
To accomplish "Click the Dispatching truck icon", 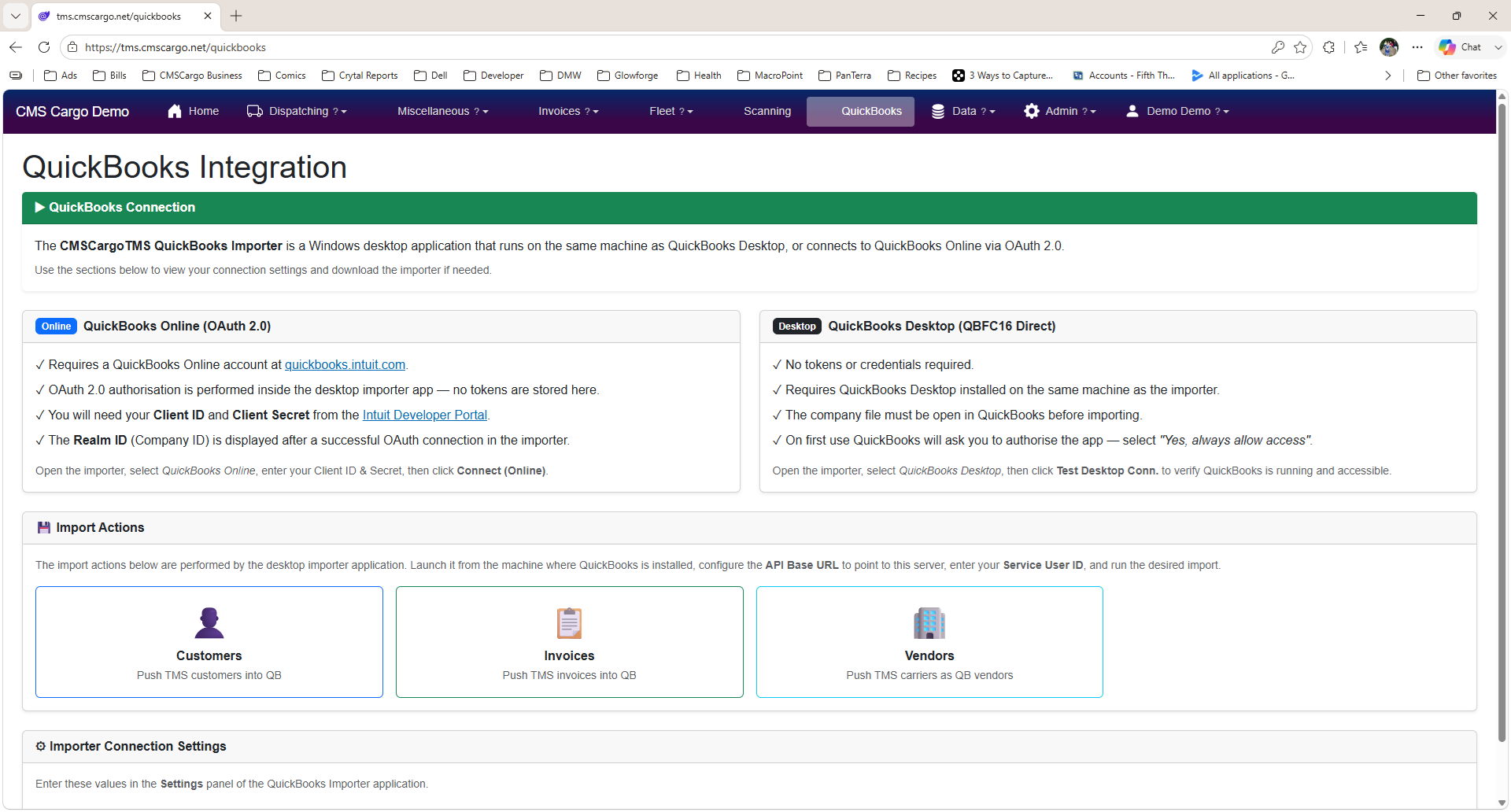I will [255, 111].
